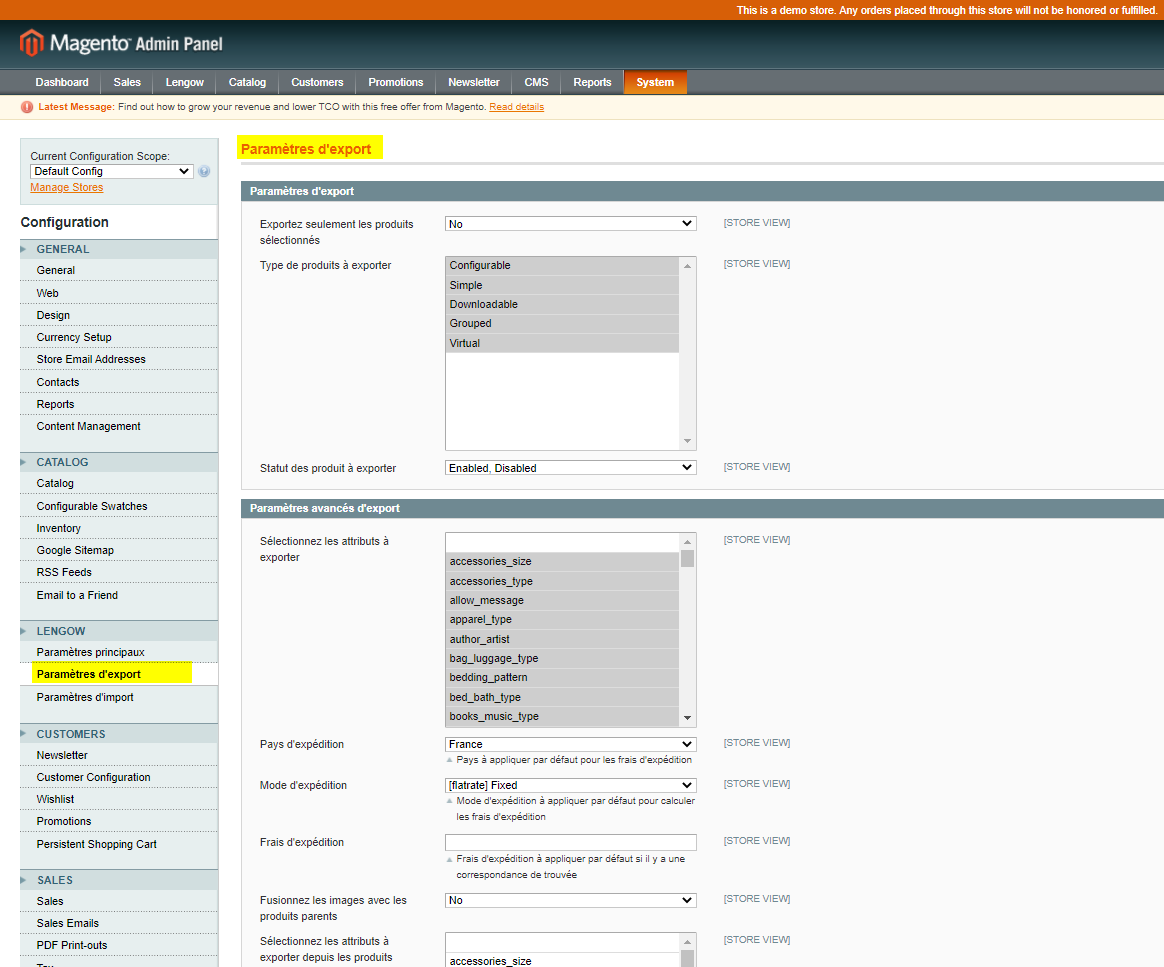Open the System menu

pyautogui.click(x=655, y=82)
